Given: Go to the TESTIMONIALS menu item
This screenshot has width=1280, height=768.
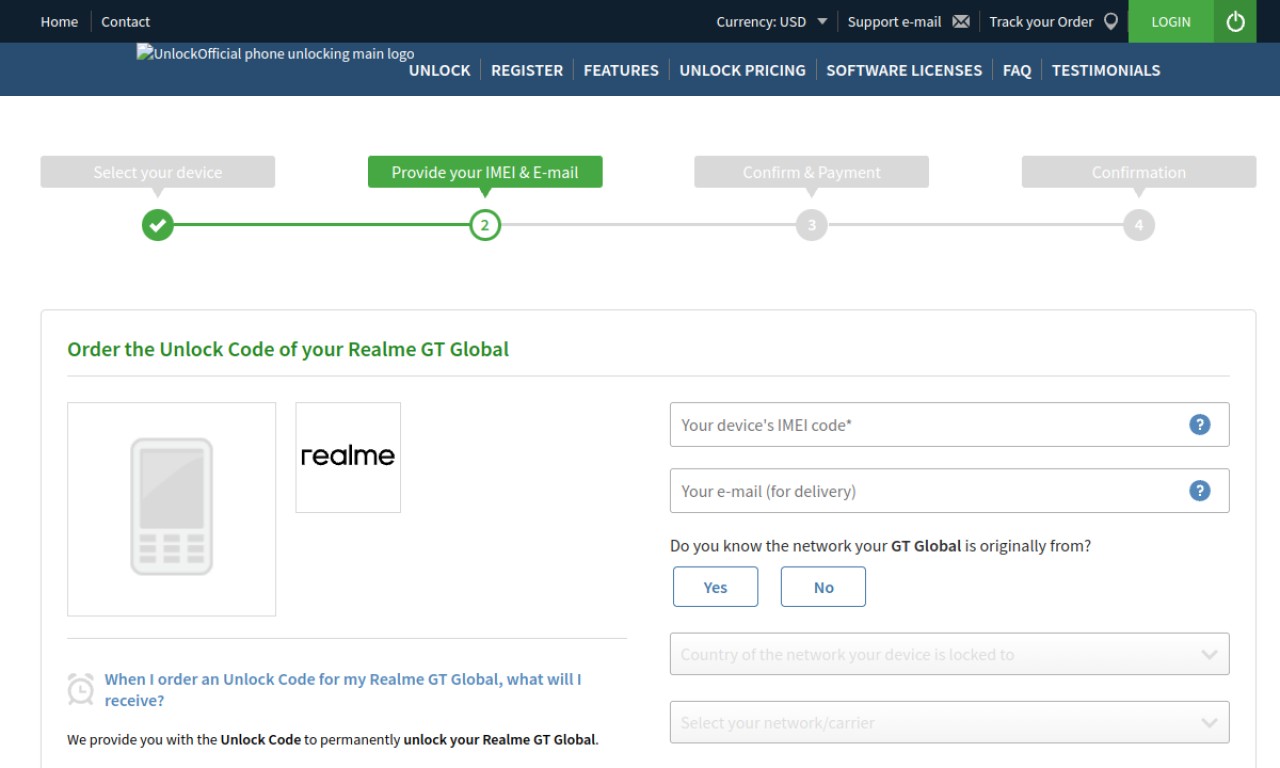Looking at the screenshot, I should tap(1106, 70).
